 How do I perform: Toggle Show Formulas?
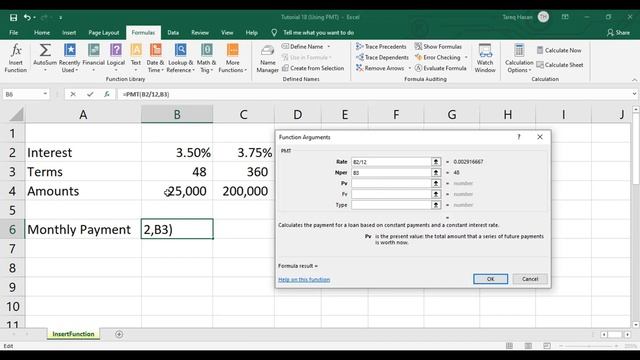pos(438,47)
